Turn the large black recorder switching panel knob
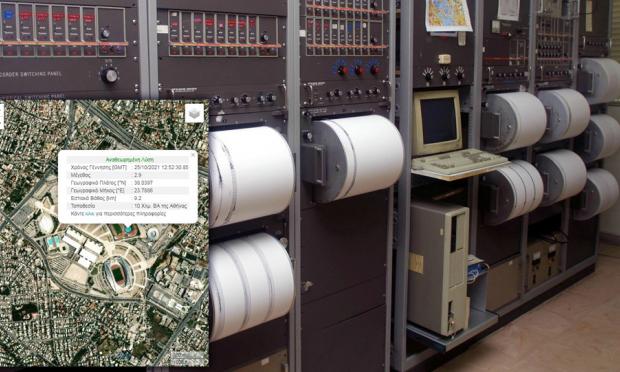Screen dimensions: 620x372 coord(110,74)
